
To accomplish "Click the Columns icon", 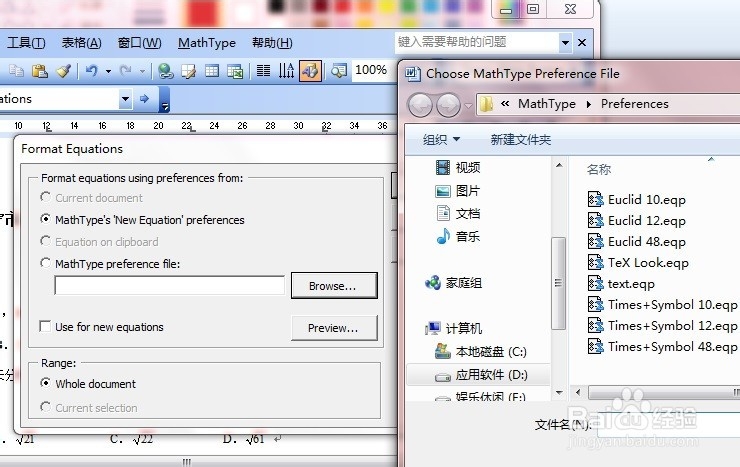I will coord(263,71).
